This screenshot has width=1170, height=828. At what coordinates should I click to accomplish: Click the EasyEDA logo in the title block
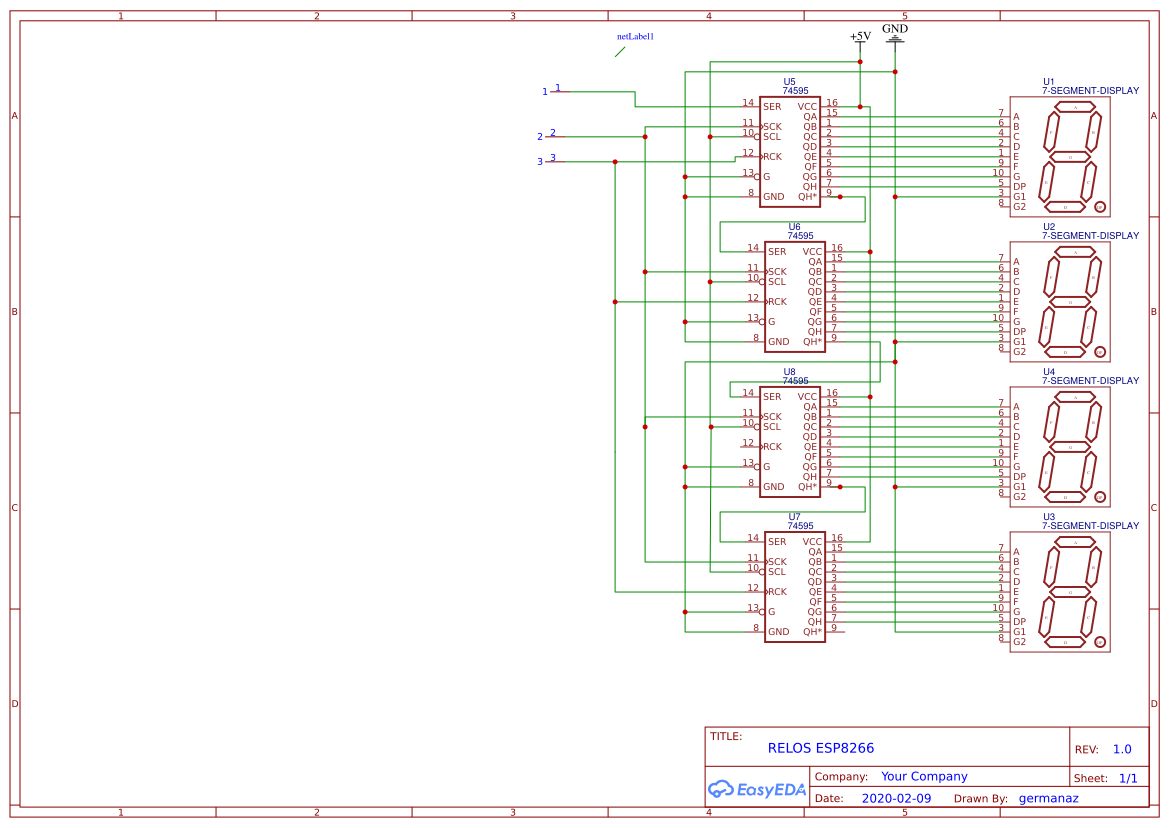(x=757, y=789)
